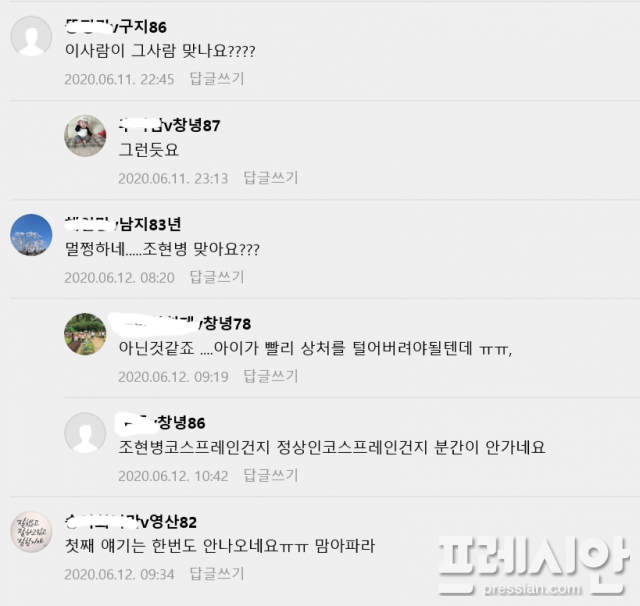
Task: Open baby photo avatar of 창녕87 user
Action: tap(85, 135)
